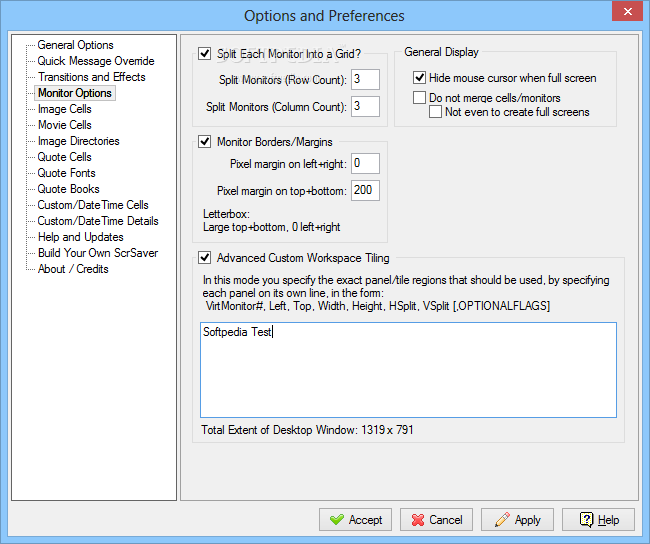
Task: Click the question mark Help icon
Action: (x=586, y=520)
